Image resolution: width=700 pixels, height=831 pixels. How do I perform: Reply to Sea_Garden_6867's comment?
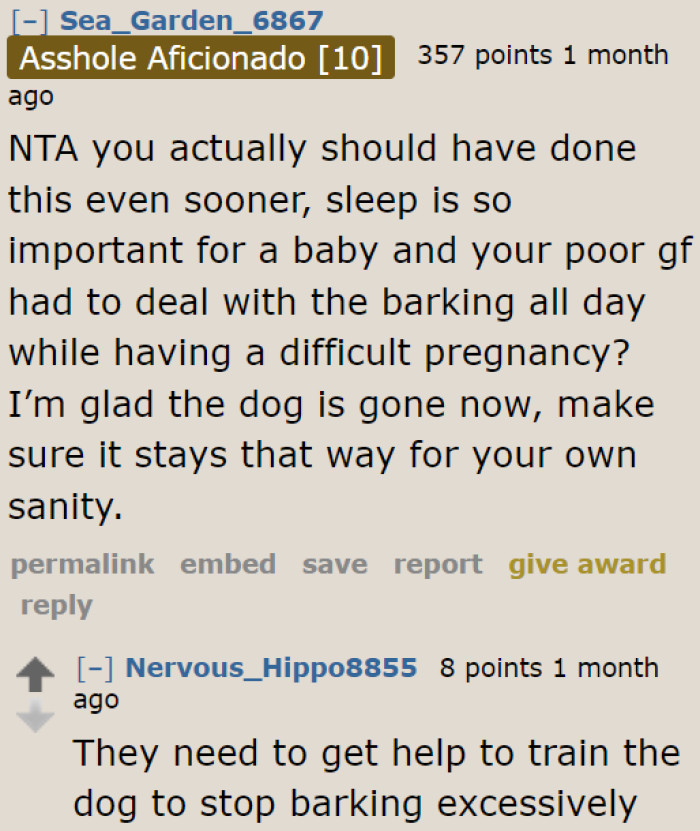(x=56, y=605)
